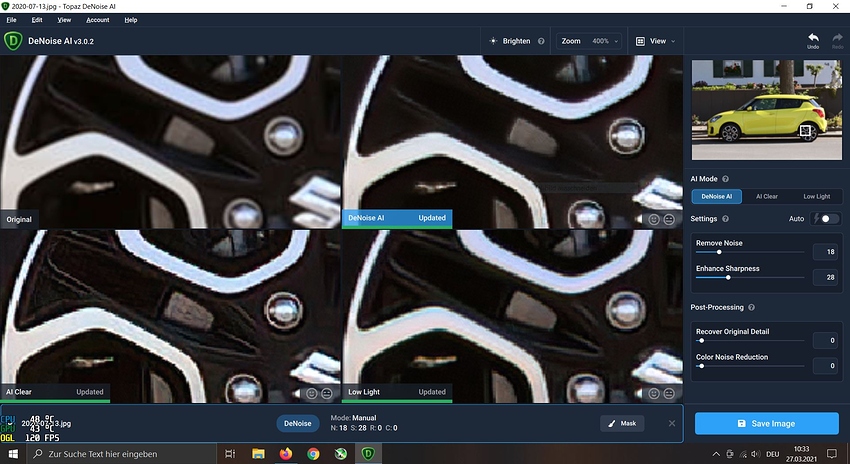Image resolution: width=850 pixels, height=464 pixels.
Task: Switch to Low Light mode
Action: [816, 196]
